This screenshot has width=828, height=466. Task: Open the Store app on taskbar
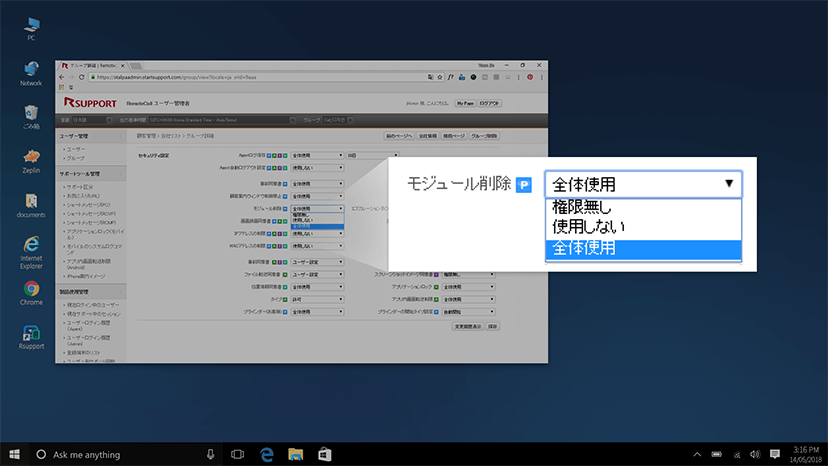pos(324,454)
